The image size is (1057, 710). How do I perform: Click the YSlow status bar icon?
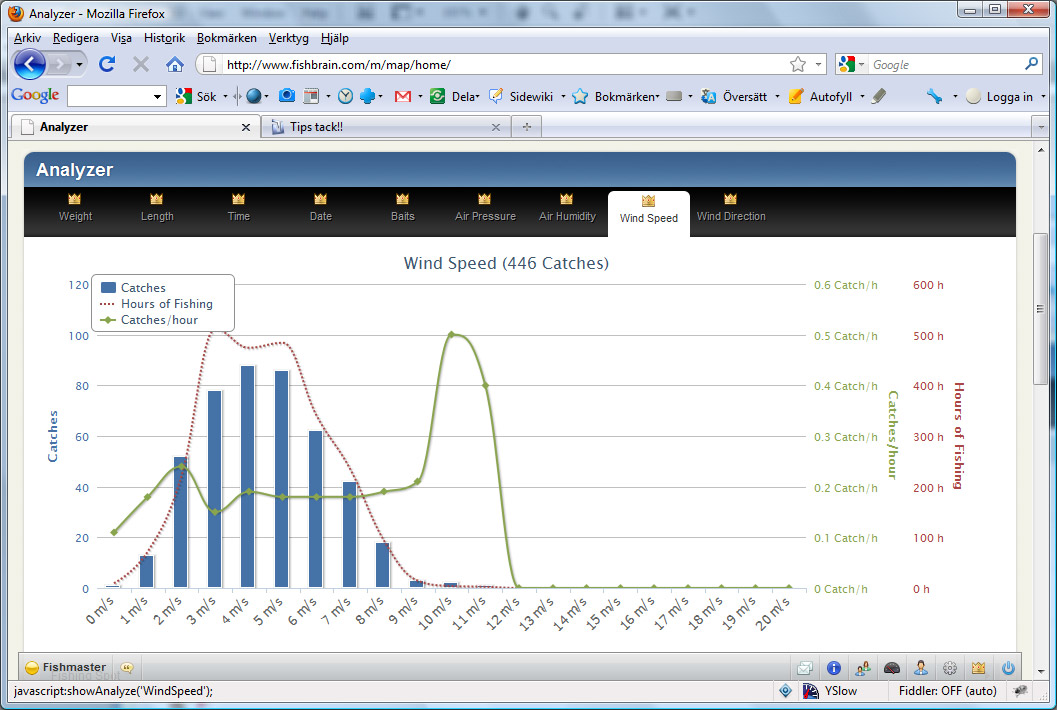click(x=813, y=691)
